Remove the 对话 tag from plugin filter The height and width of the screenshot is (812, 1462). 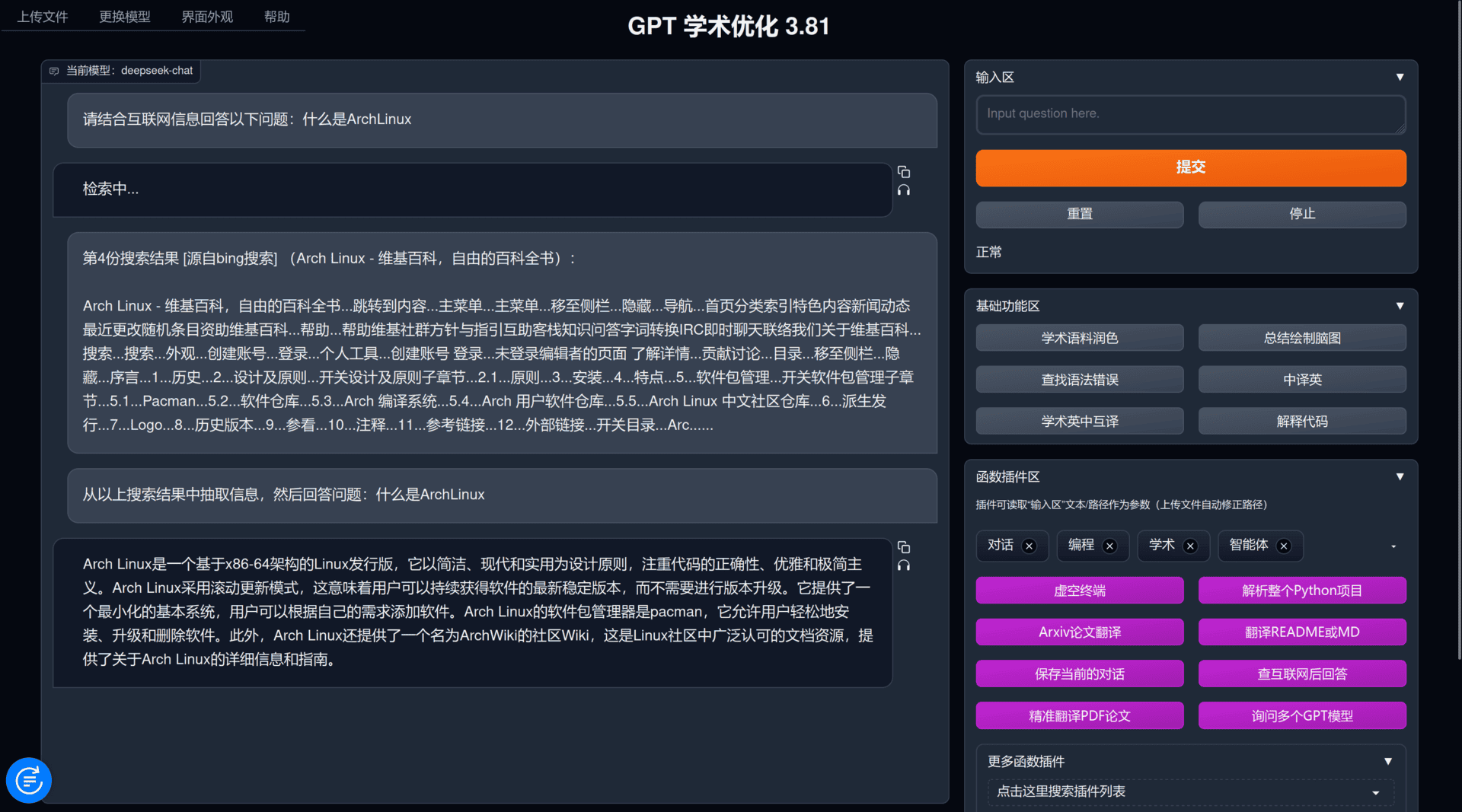tap(1029, 546)
